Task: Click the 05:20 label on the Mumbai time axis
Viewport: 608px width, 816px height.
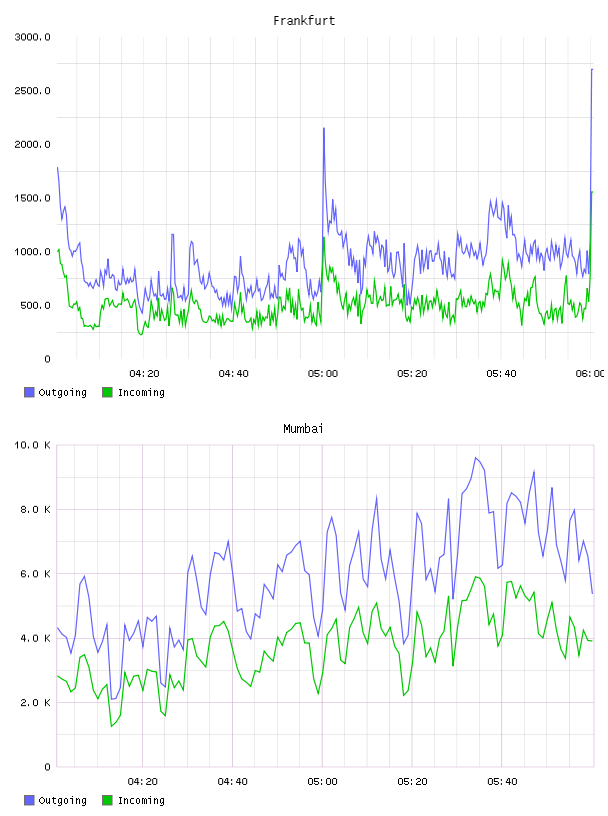Action: coord(412,782)
